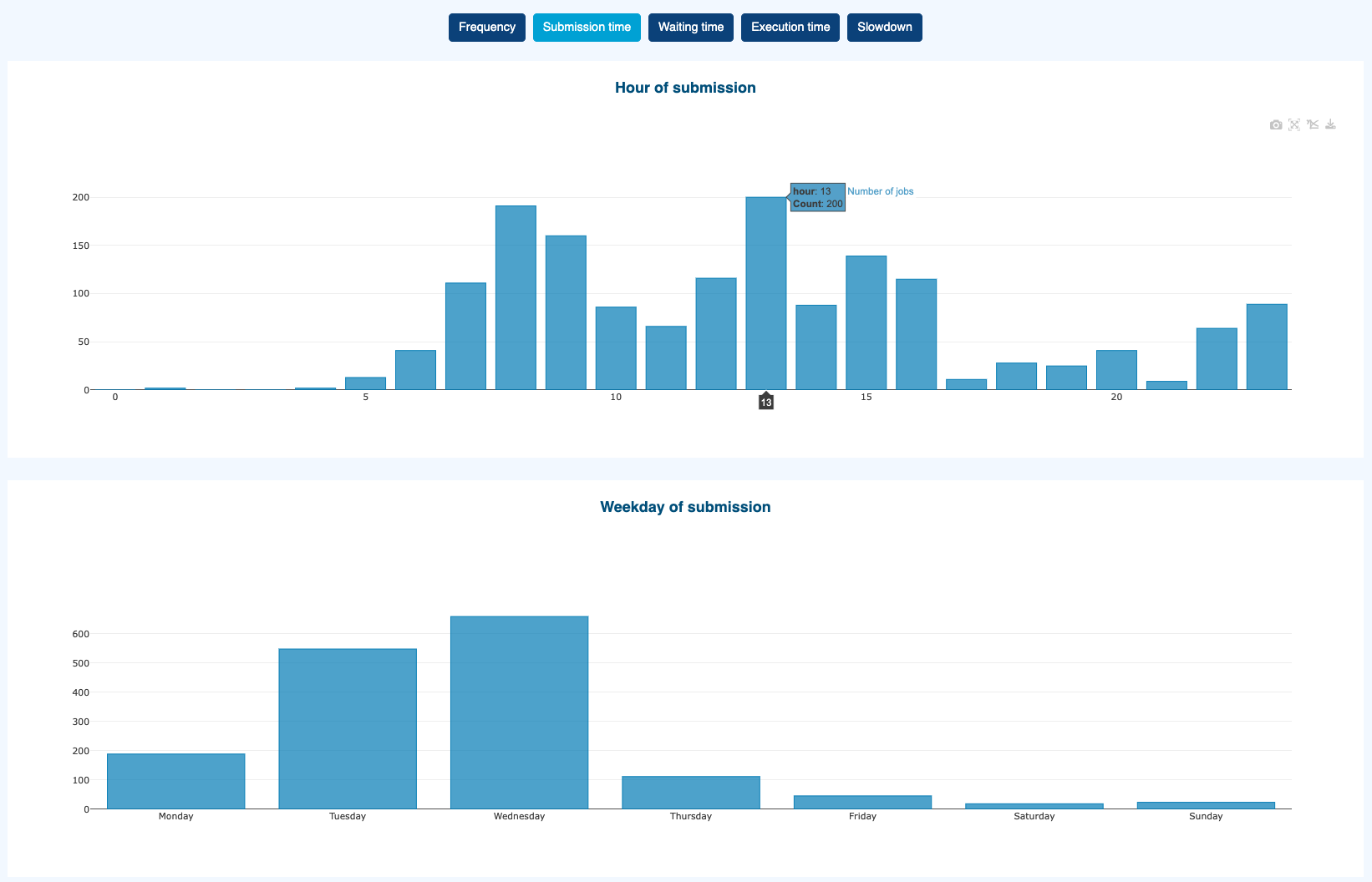The image size is (1372, 882).
Task: Select the Thursday bar in the weekday chart
Action: pyautogui.click(x=691, y=793)
